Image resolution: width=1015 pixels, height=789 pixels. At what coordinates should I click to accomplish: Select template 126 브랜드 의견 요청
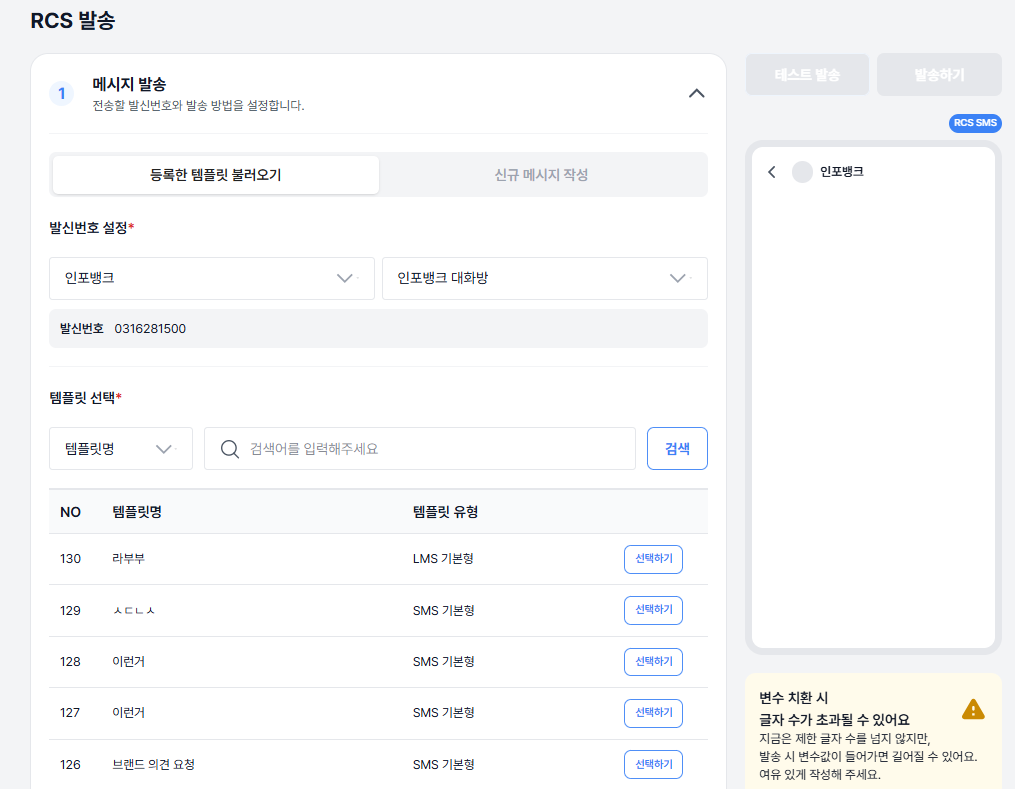click(652, 764)
